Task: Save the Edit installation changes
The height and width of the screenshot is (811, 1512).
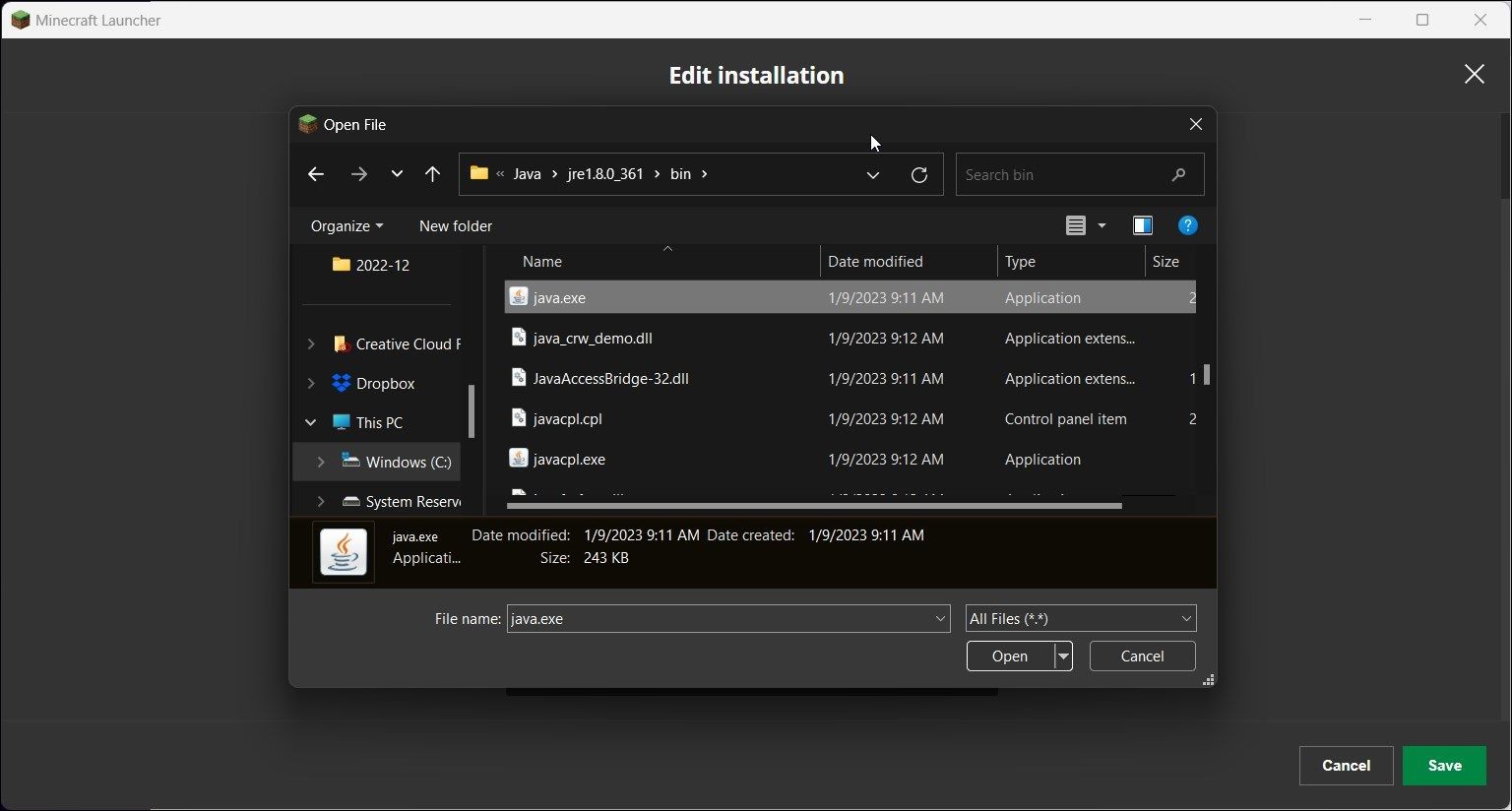Action: point(1444,766)
